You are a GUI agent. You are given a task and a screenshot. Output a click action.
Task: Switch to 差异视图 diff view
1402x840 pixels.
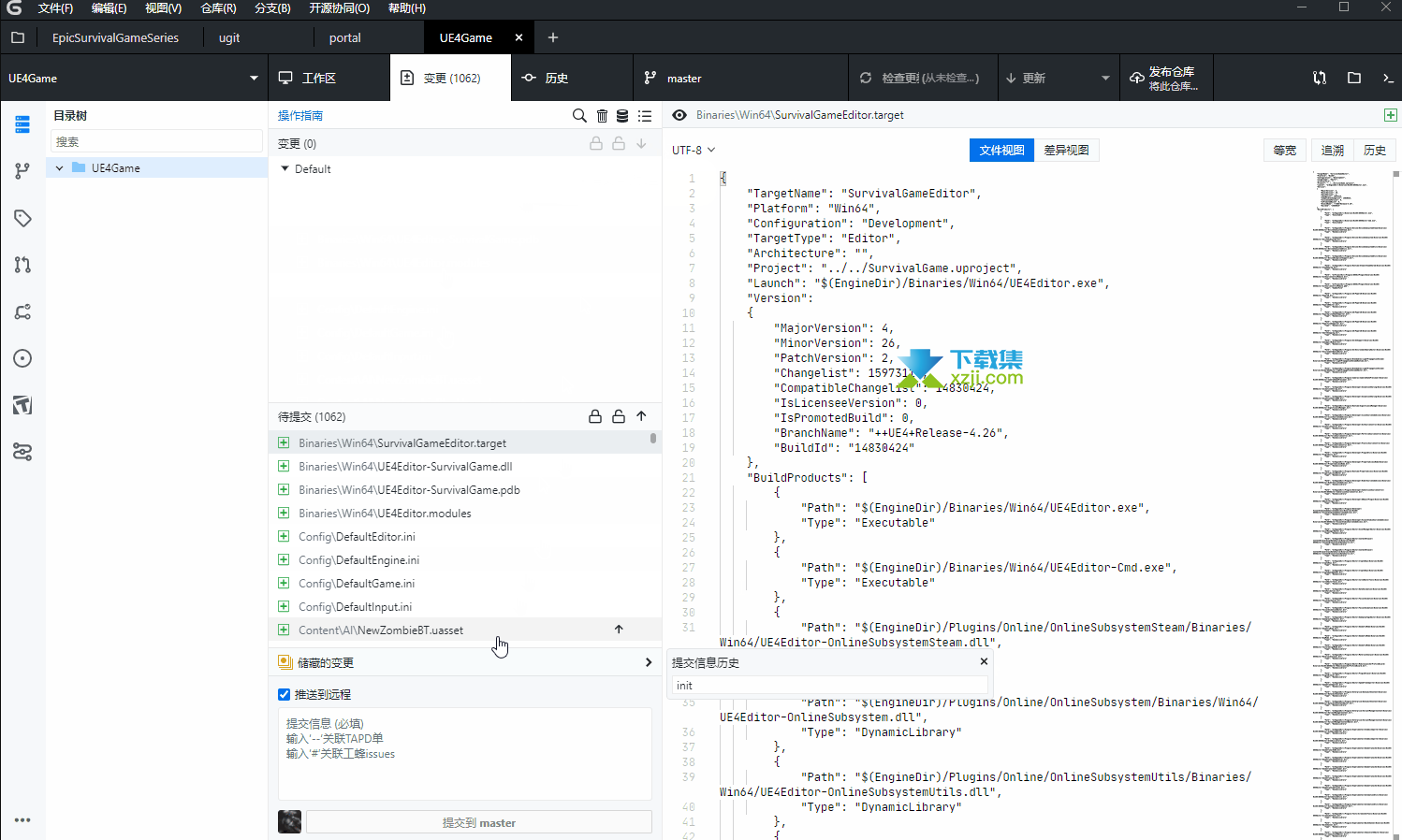1066,150
